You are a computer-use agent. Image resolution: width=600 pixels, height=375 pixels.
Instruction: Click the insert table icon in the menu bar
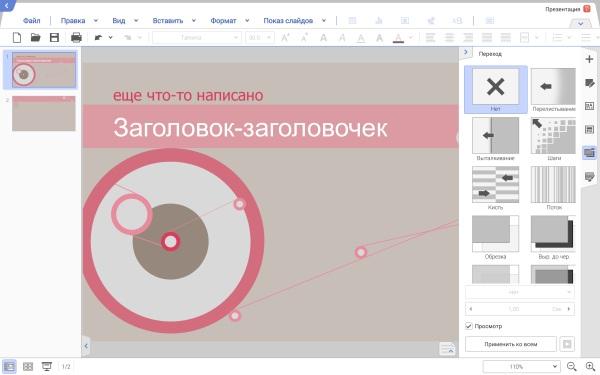coord(352,21)
